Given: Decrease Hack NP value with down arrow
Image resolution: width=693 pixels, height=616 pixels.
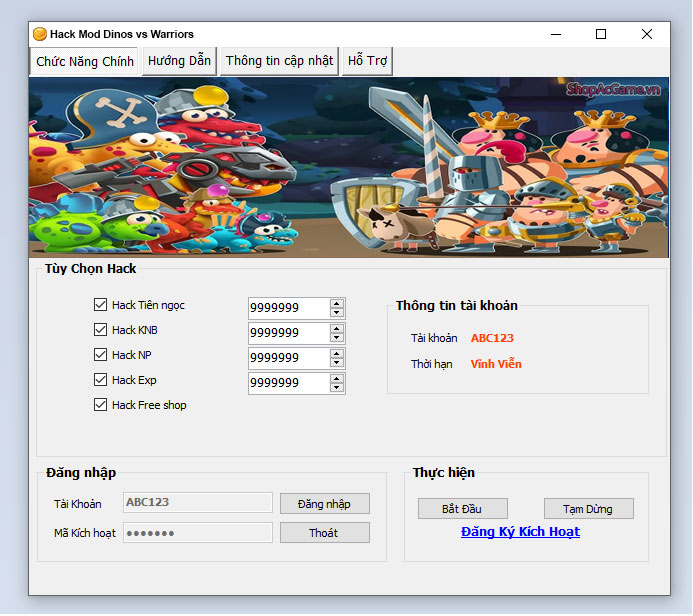Looking at the screenshot, I should 337,363.
